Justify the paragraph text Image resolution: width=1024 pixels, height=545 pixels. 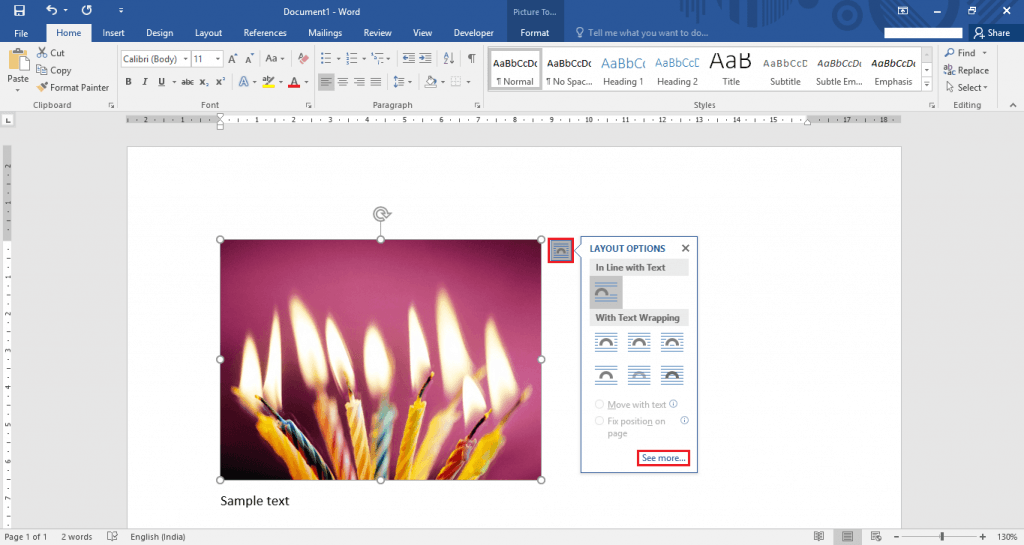click(376, 82)
